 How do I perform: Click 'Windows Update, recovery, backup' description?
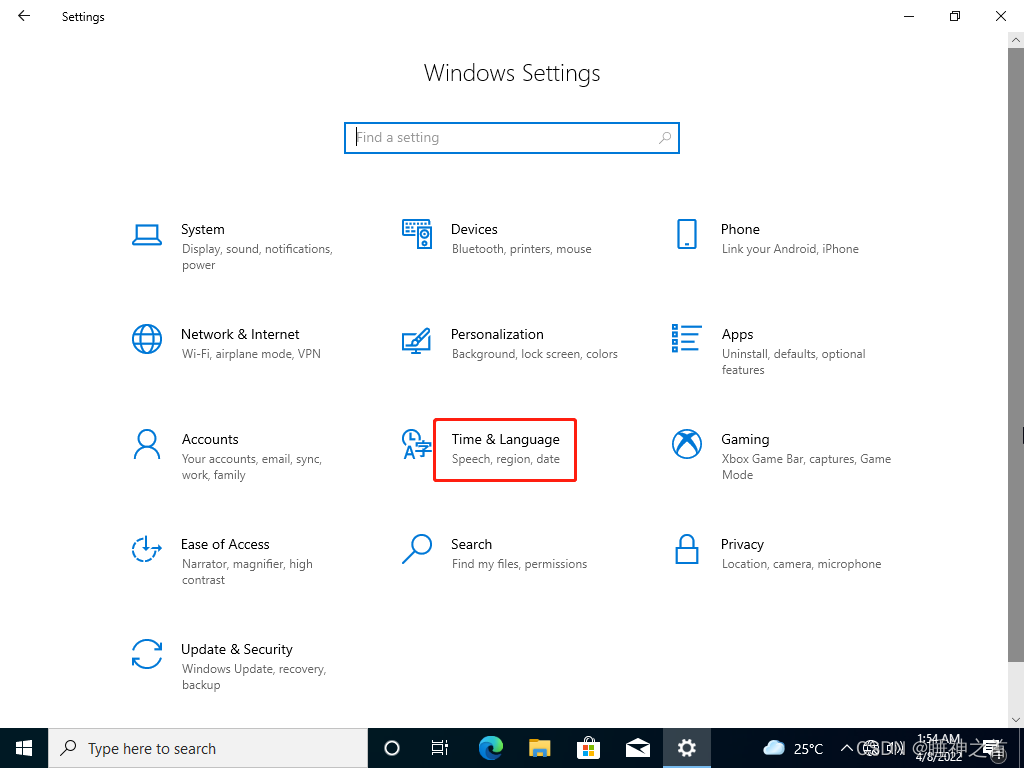click(253, 677)
